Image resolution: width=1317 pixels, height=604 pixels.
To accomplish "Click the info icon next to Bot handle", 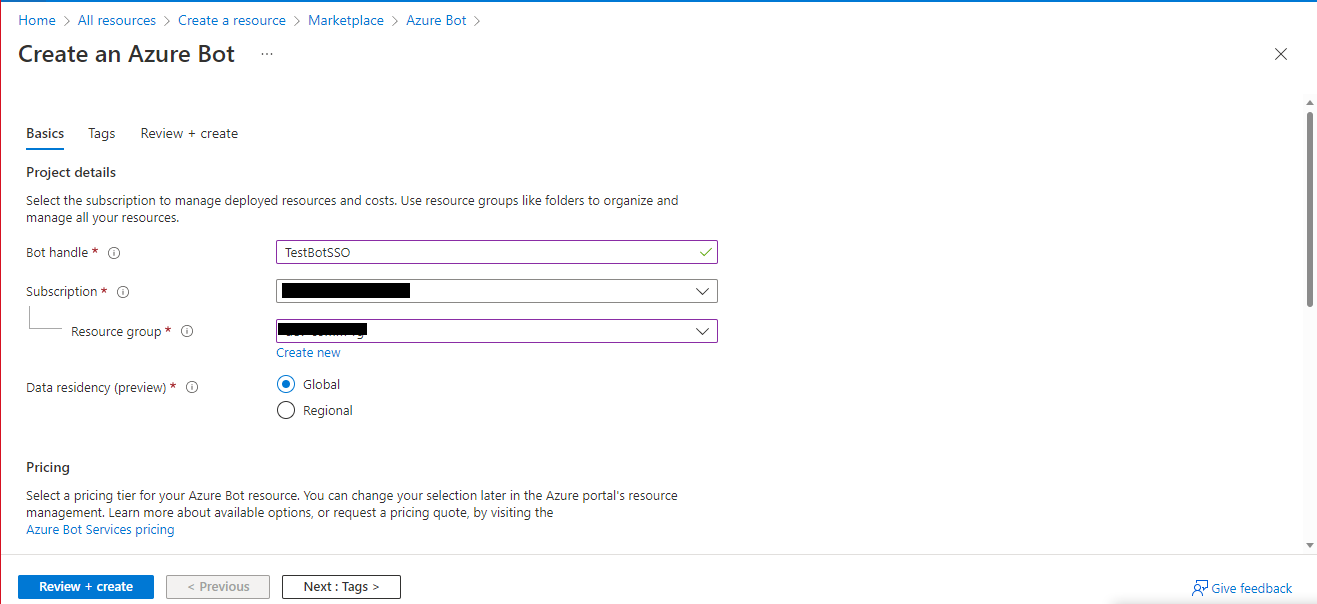I will [x=114, y=253].
